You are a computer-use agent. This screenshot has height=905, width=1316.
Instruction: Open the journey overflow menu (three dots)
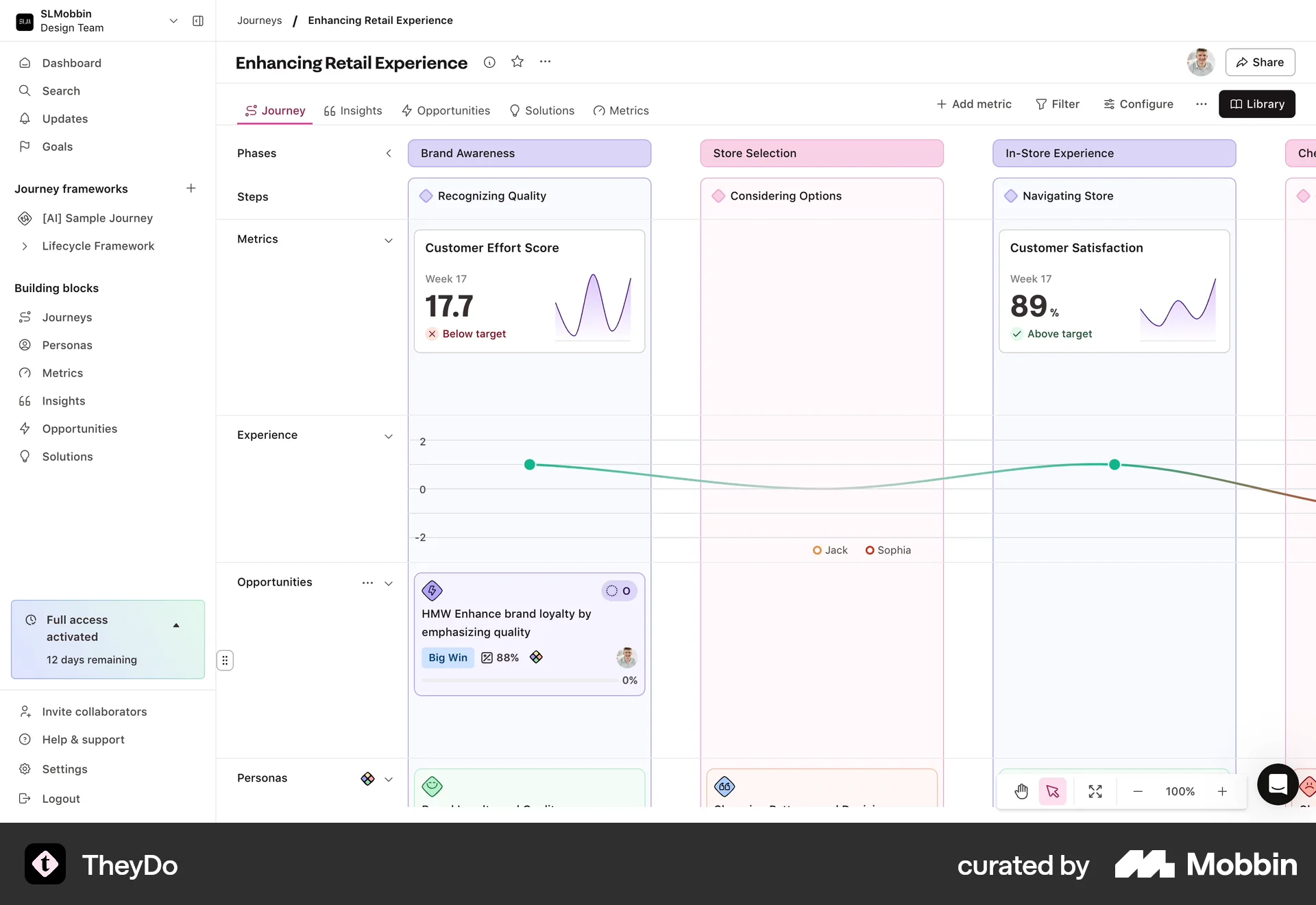click(x=546, y=62)
